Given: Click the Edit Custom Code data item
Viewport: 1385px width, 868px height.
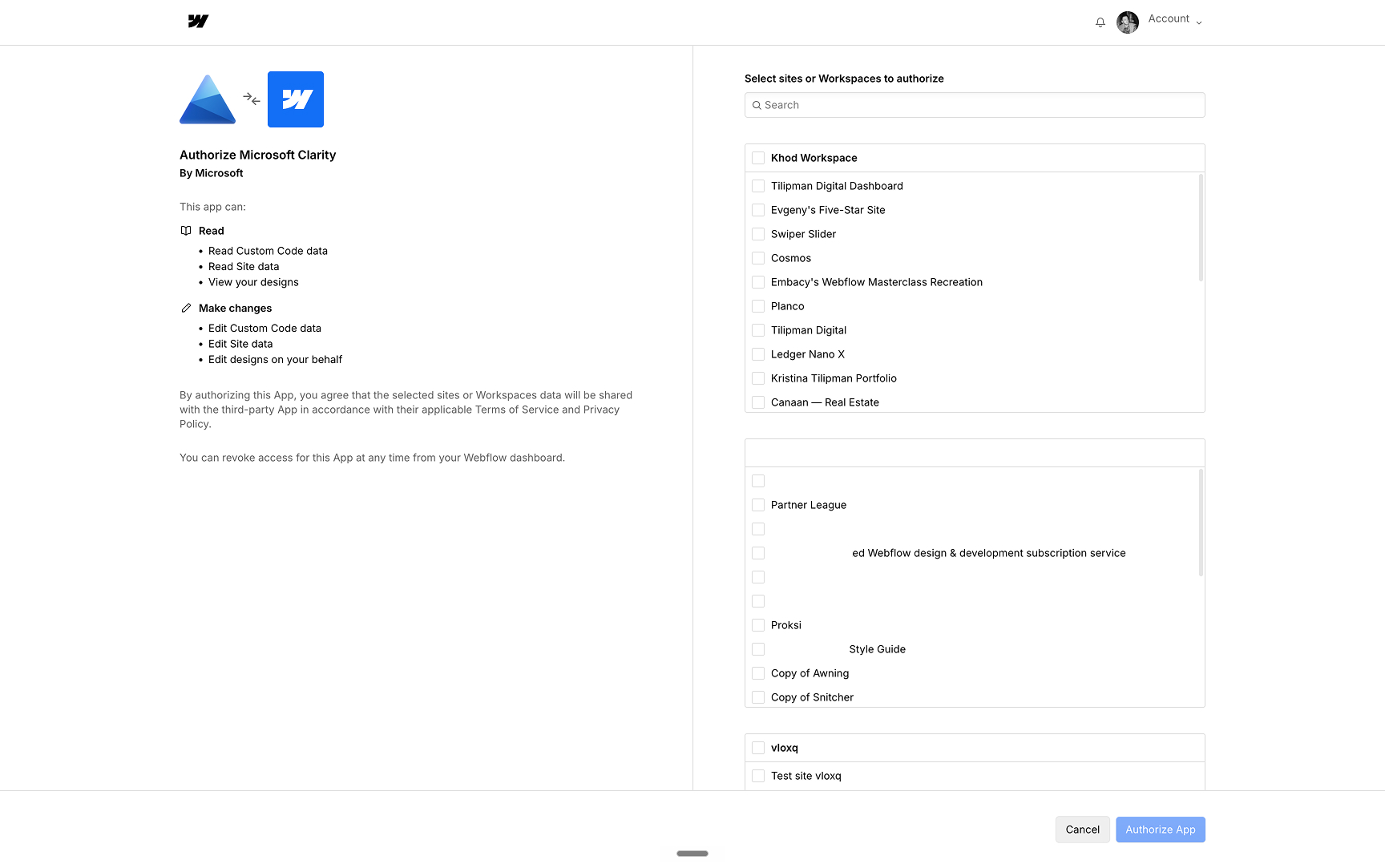Looking at the screenshot, I should coord(264,328).
